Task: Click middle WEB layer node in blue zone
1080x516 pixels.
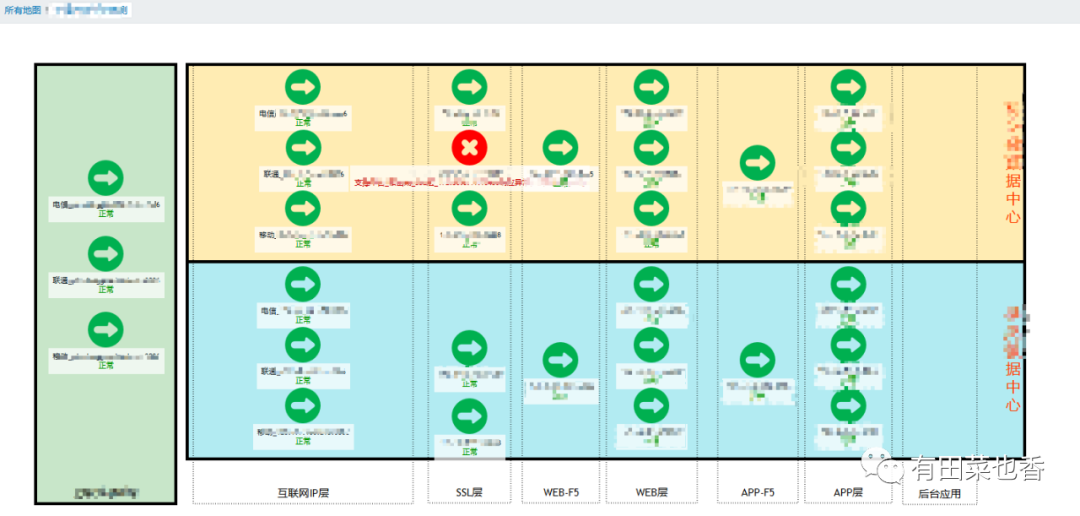Action: coord(651,345)
